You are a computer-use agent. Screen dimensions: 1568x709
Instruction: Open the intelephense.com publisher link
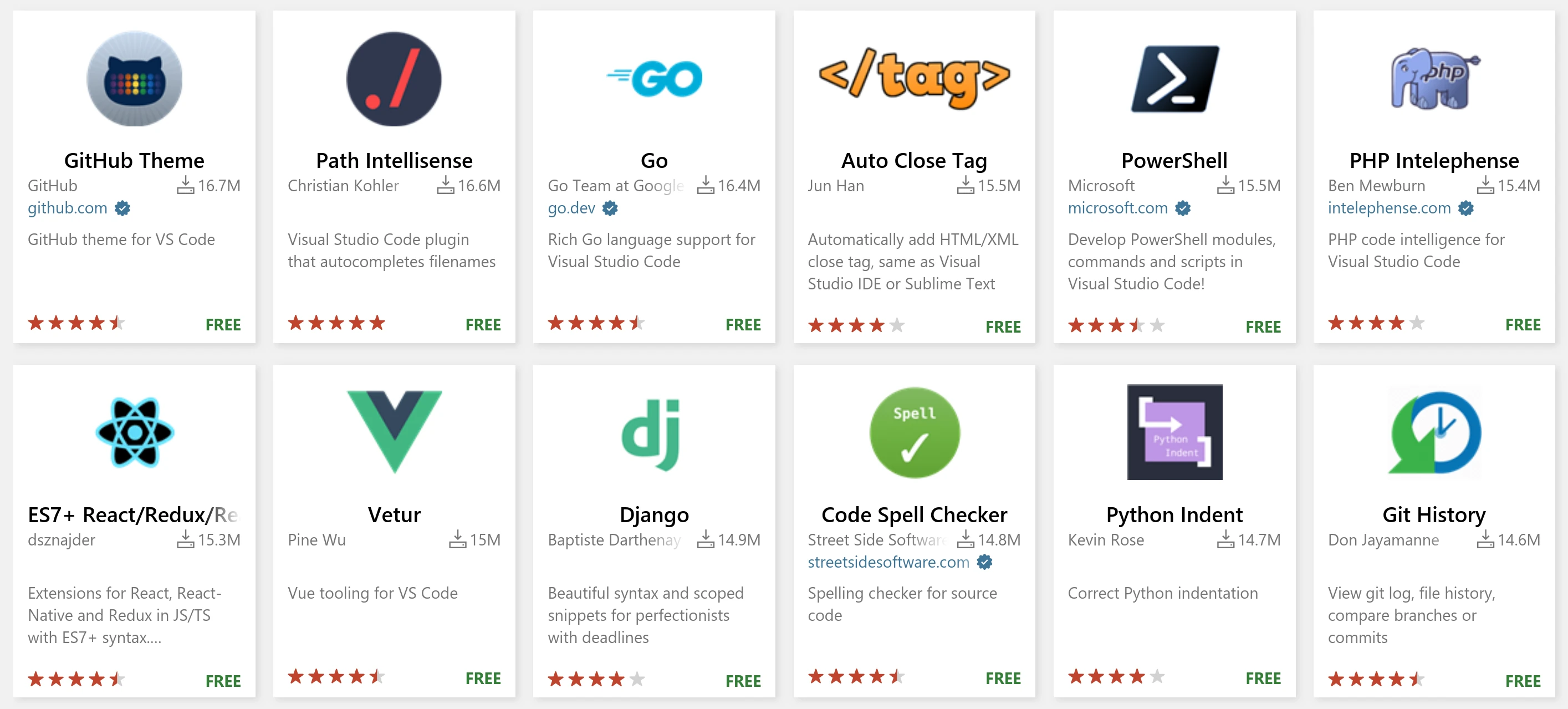pos(1389,208)
